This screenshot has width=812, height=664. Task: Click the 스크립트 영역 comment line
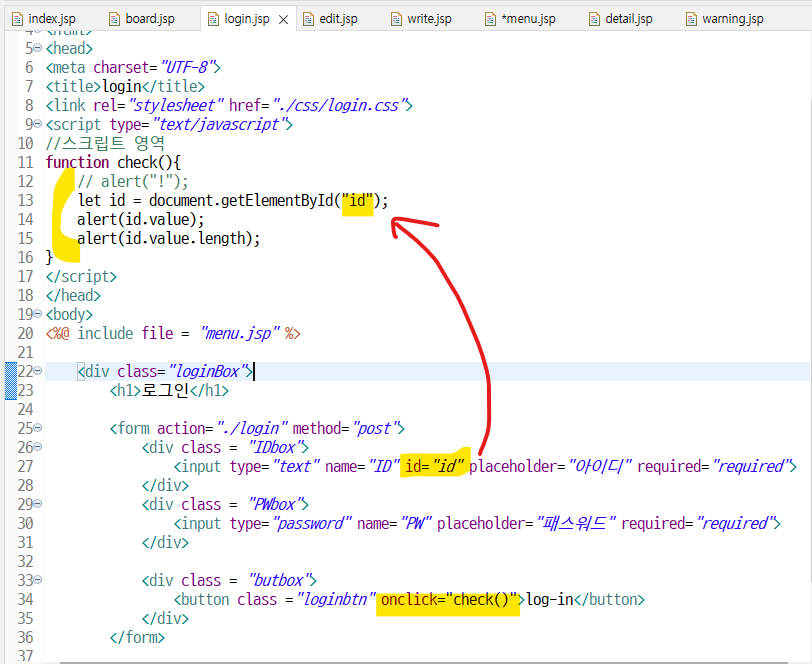[x=105, y=143]
